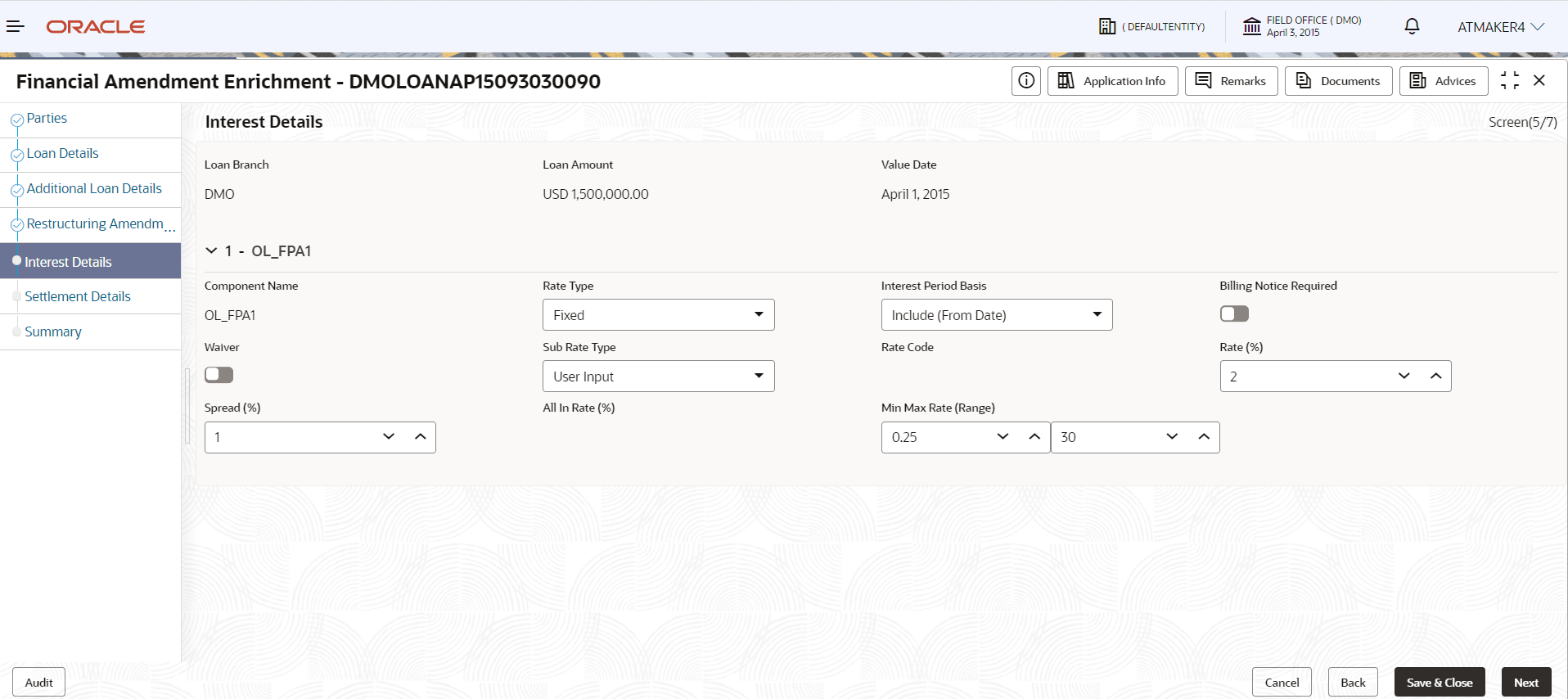Increase the Spread (%) value
Viewport: 1568px width, 699px height.
point(421,437)
